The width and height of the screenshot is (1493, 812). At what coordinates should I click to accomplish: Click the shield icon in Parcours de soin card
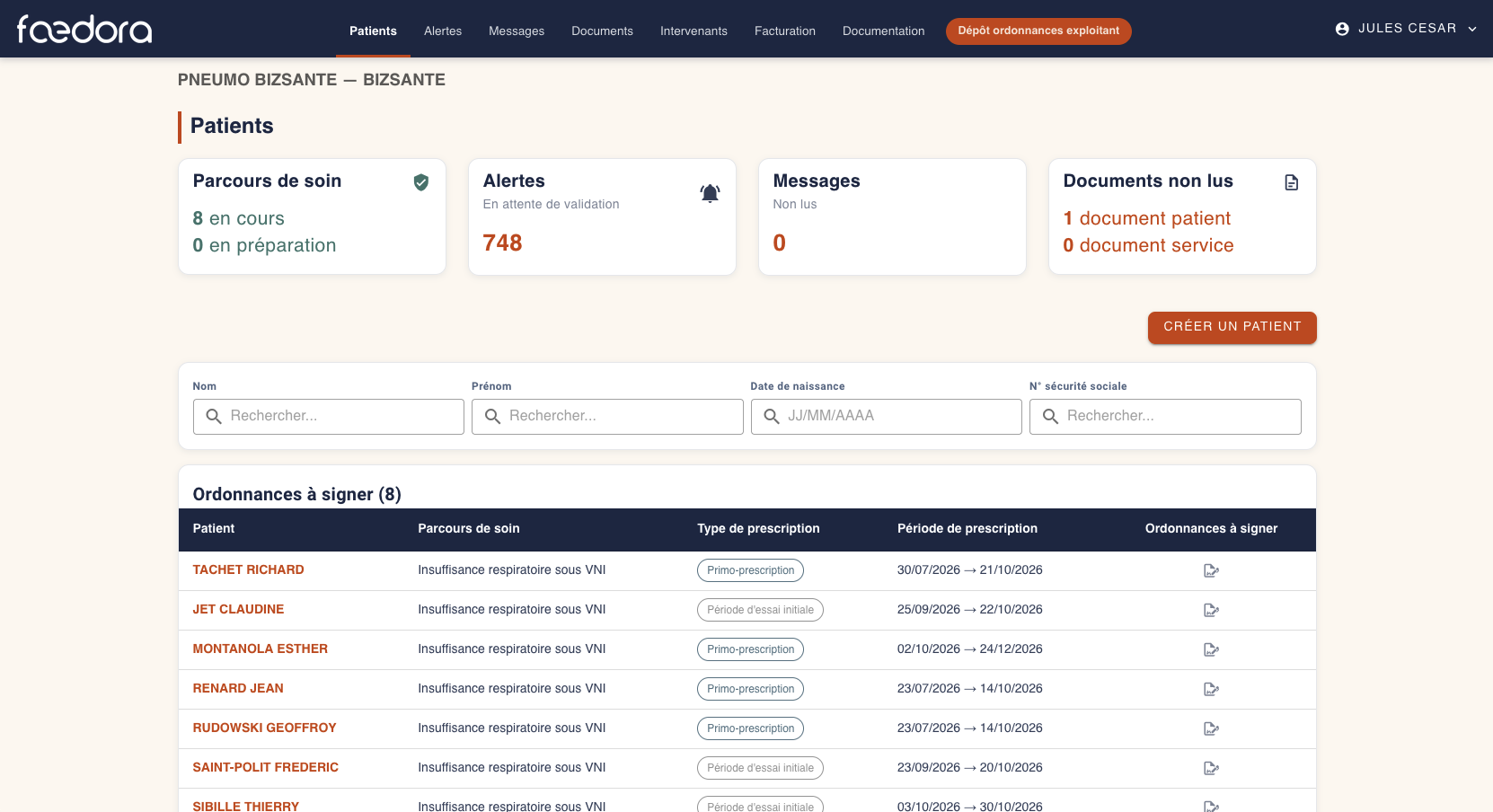(x=420, y=182)
